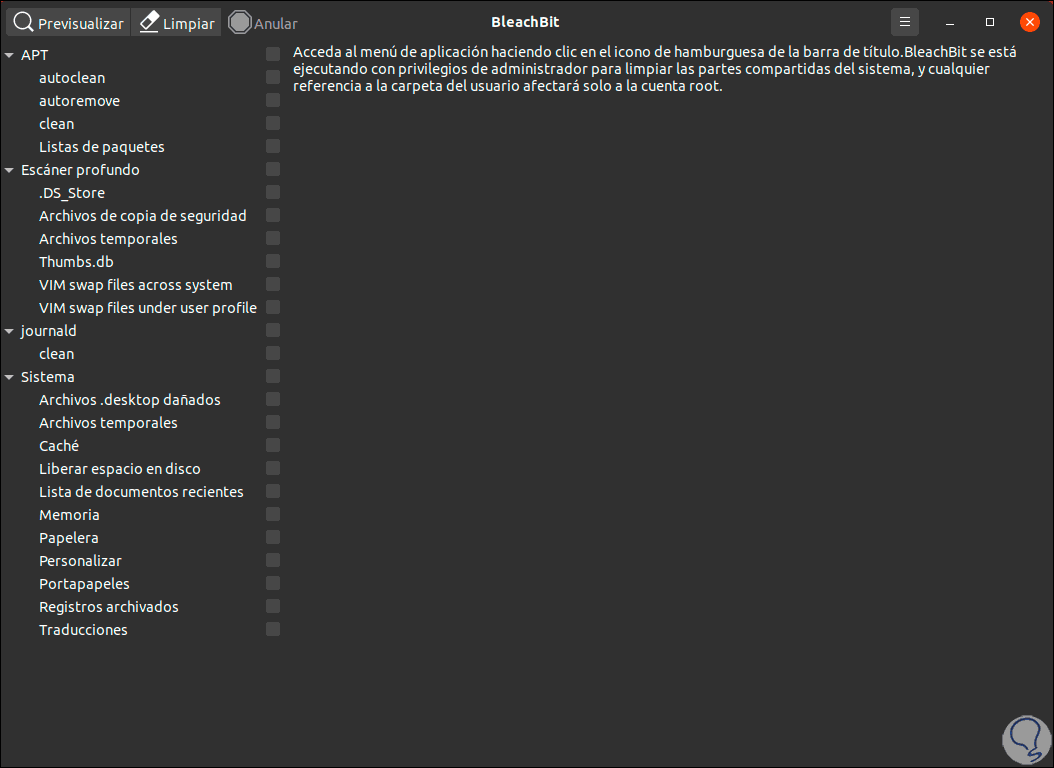This screenshot has width=1054, height=768.
Task: Select the Memoria row
Action: pos(69,515)
